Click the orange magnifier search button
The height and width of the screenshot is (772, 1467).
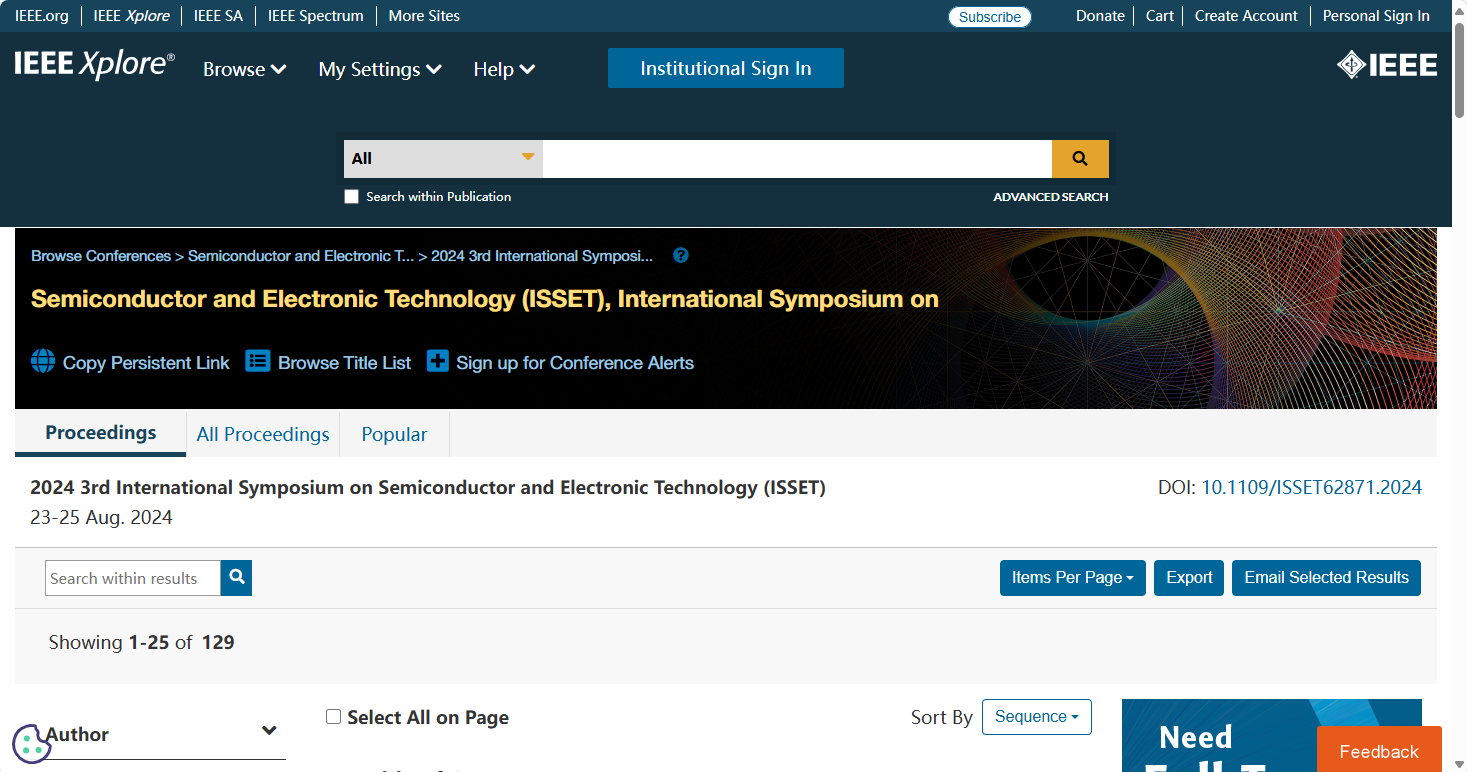click(x=1080, y=159)
